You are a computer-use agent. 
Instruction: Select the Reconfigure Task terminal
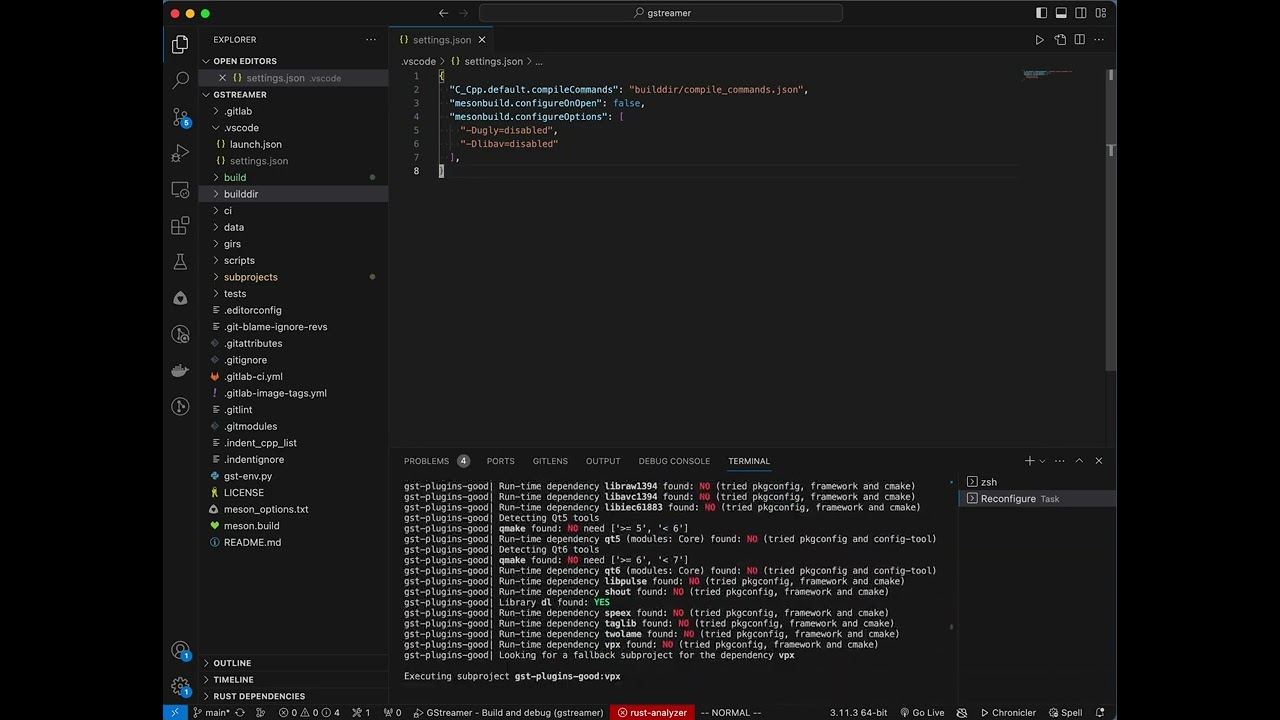point(1037,498)
